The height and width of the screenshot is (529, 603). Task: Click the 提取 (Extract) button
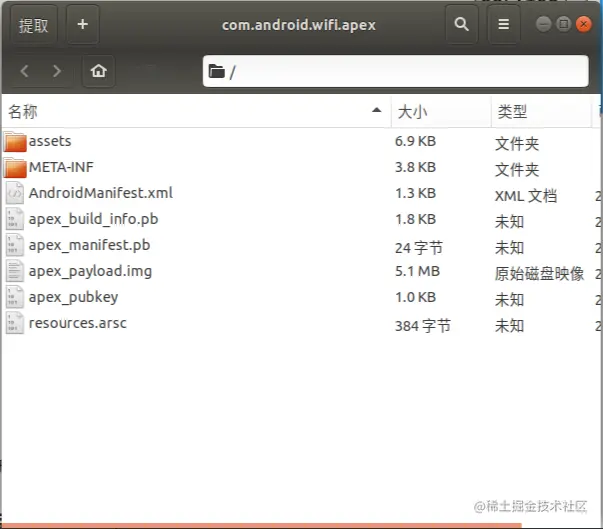tap(33, 25)
